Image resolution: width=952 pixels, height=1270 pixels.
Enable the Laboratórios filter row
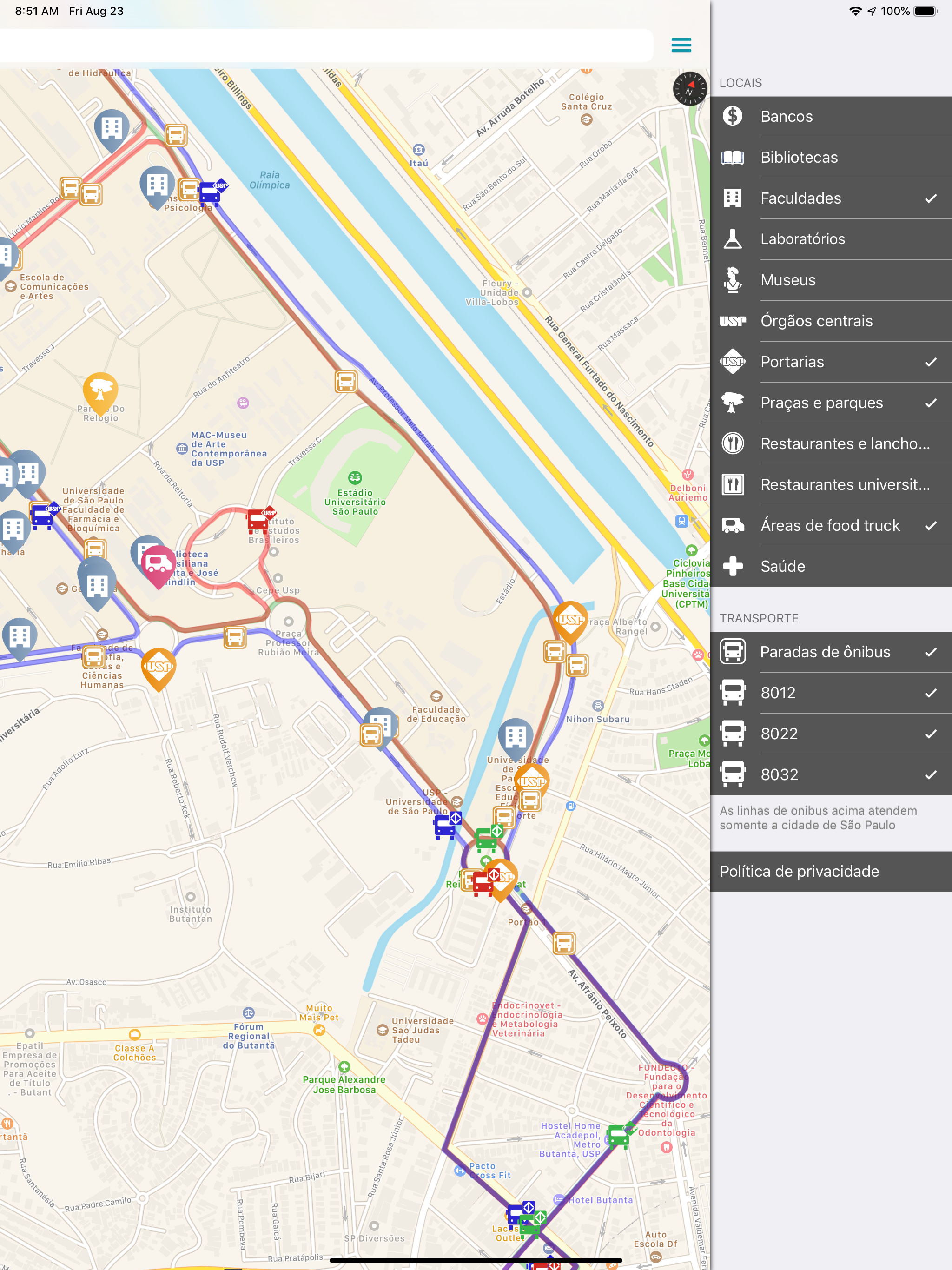(x=831, y=239)
